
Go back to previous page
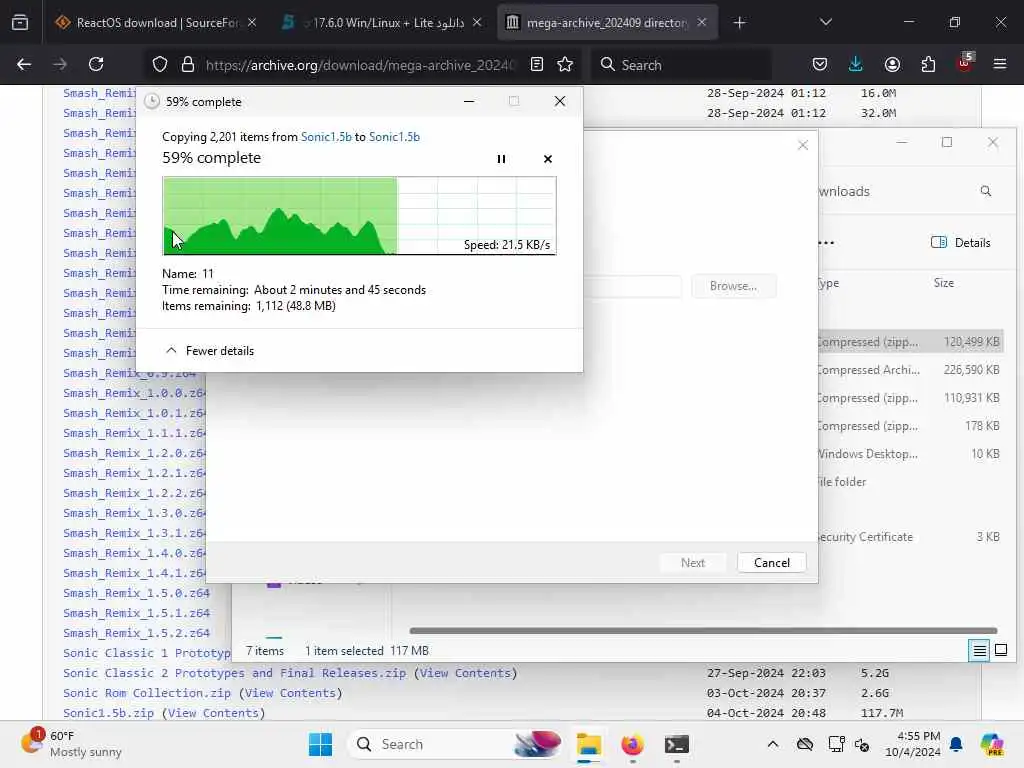click(24, 64)
